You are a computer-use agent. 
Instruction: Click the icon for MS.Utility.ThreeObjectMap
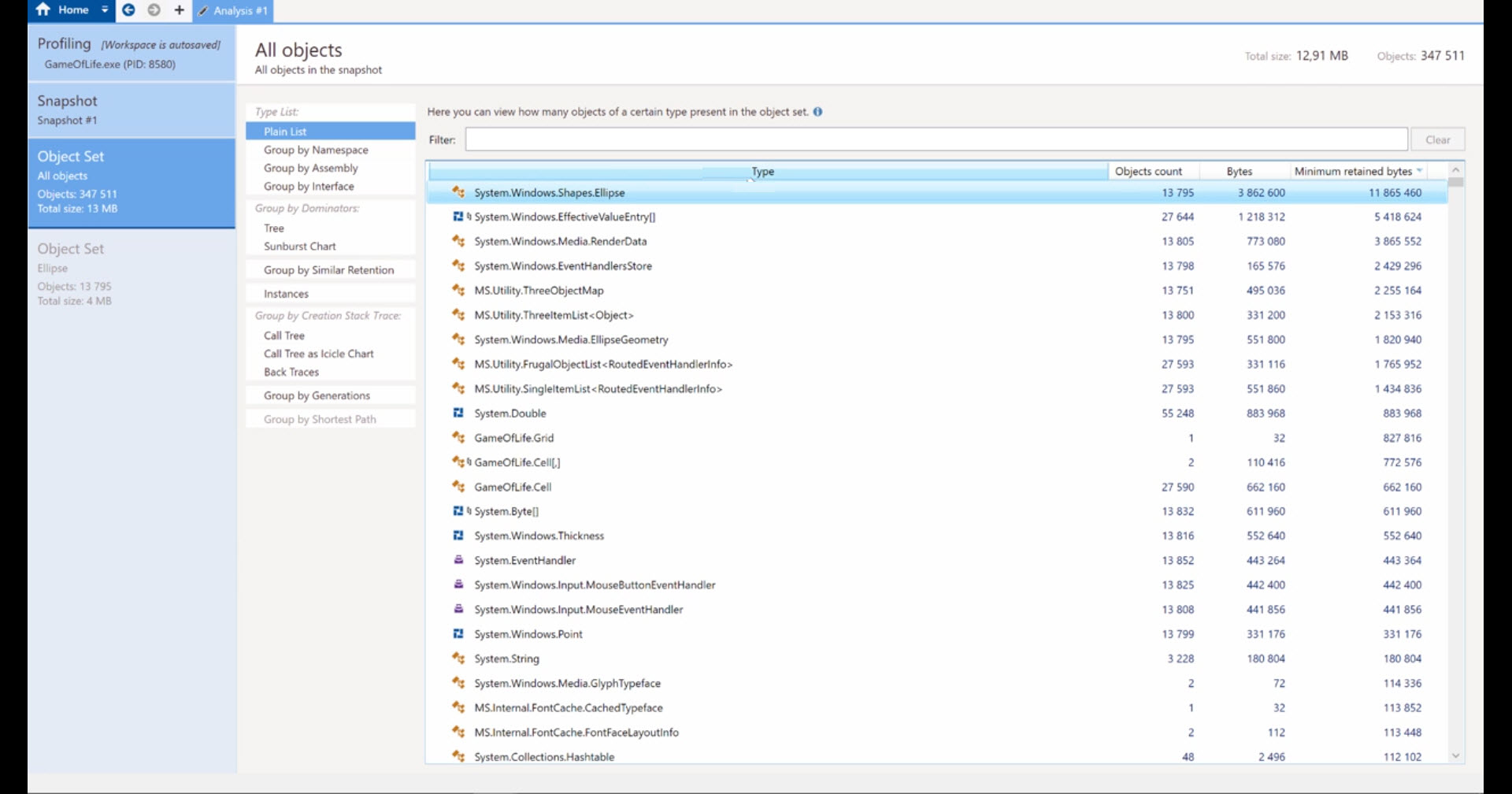pos(458,290)
